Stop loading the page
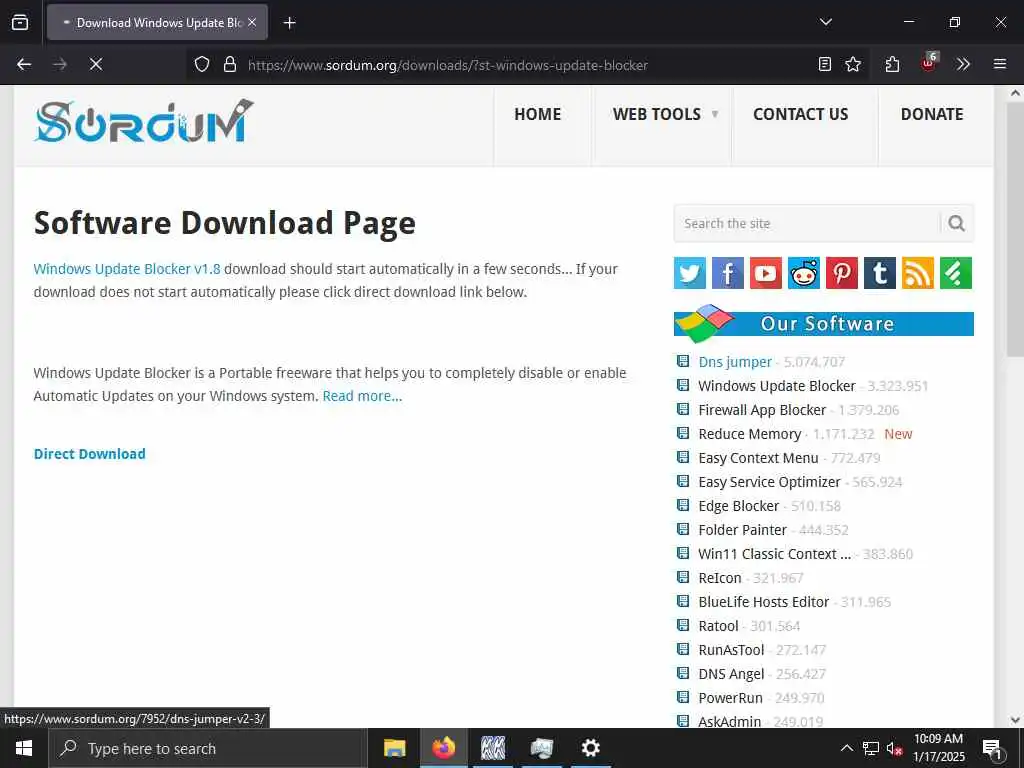 [96, 64]
